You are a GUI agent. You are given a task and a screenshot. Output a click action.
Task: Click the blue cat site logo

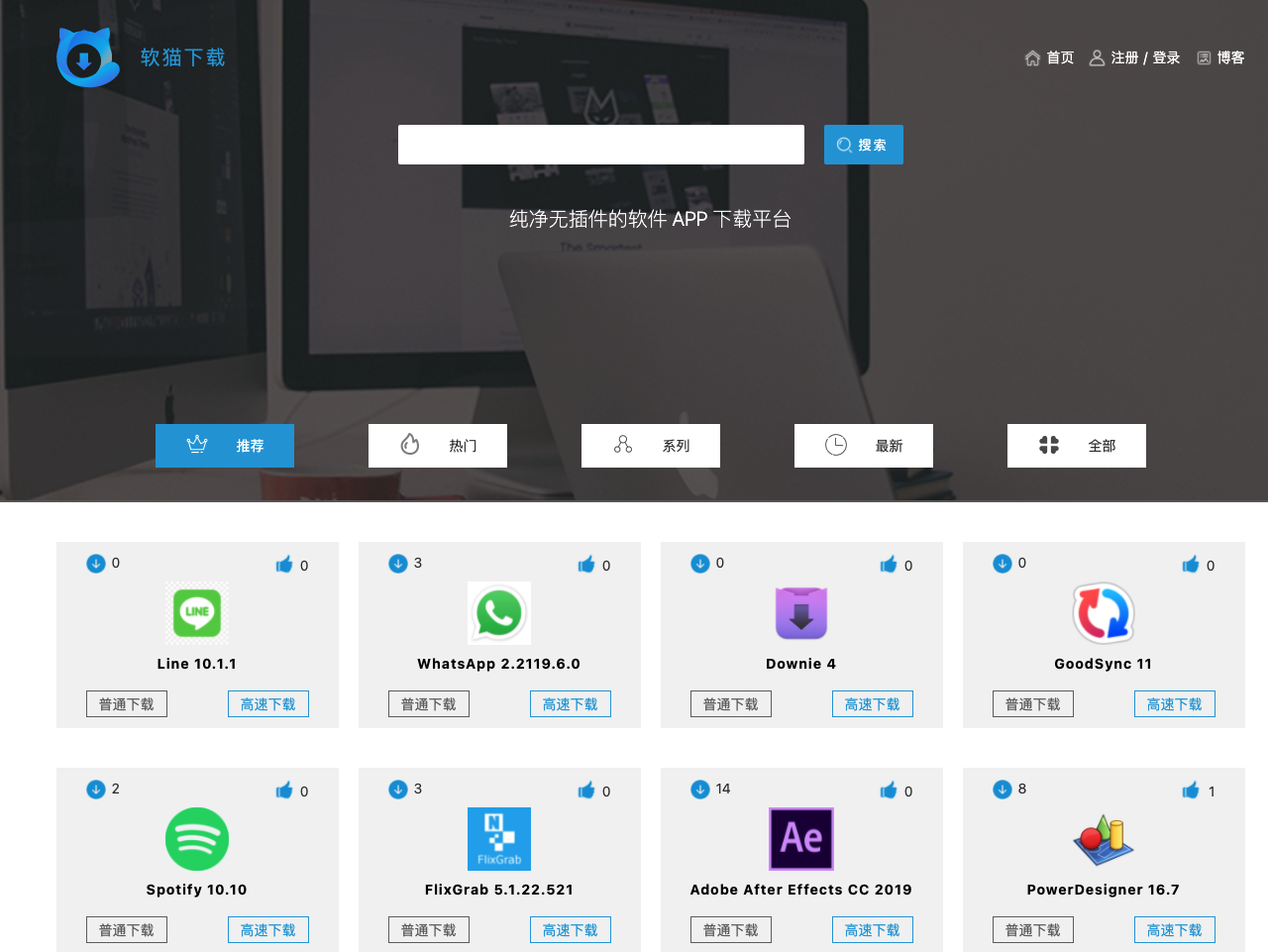click(x=88, y=57)
